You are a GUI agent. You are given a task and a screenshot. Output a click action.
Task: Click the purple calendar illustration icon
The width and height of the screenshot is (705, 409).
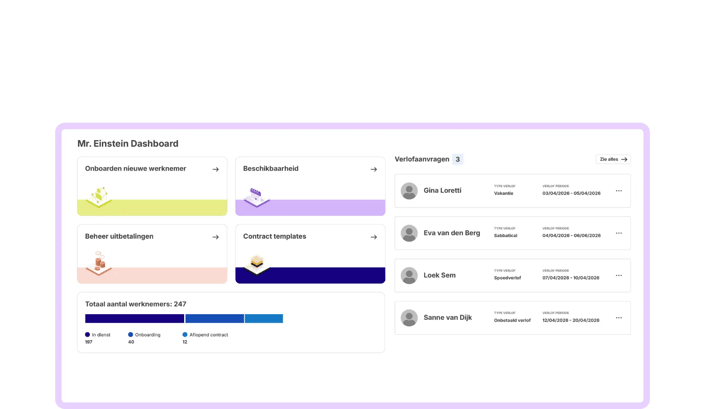[x=257, y=197]
